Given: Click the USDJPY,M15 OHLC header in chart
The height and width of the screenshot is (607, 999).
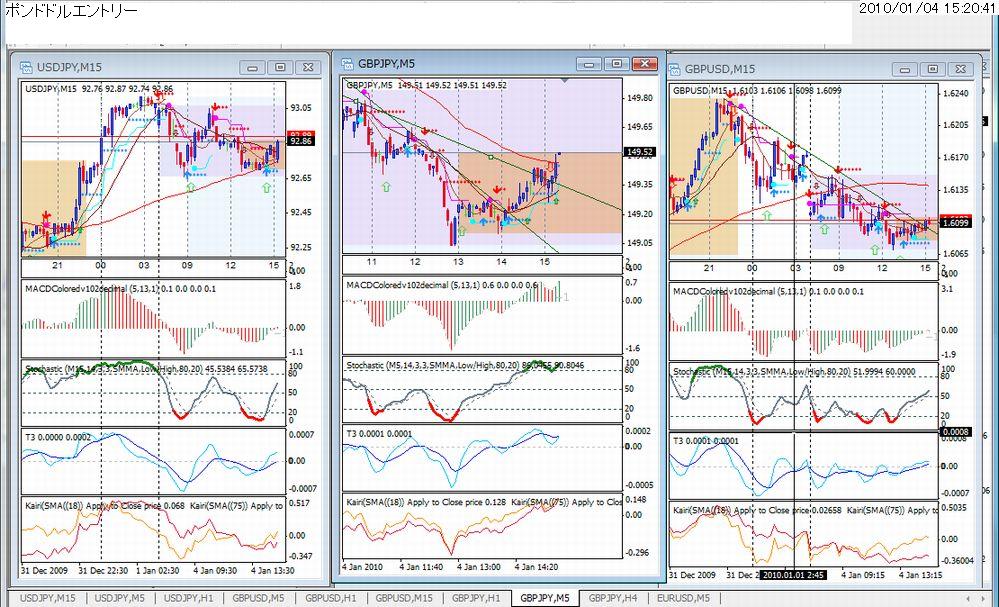Looking at the screenshot, I should point(99,89).
